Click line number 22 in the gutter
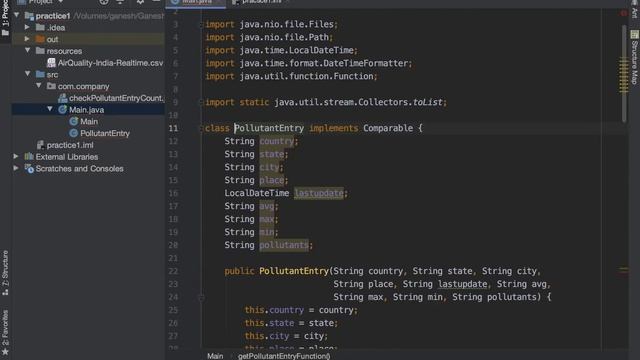Screen dimensions: 640x360 pyautogui.click(x=173, y=271)
